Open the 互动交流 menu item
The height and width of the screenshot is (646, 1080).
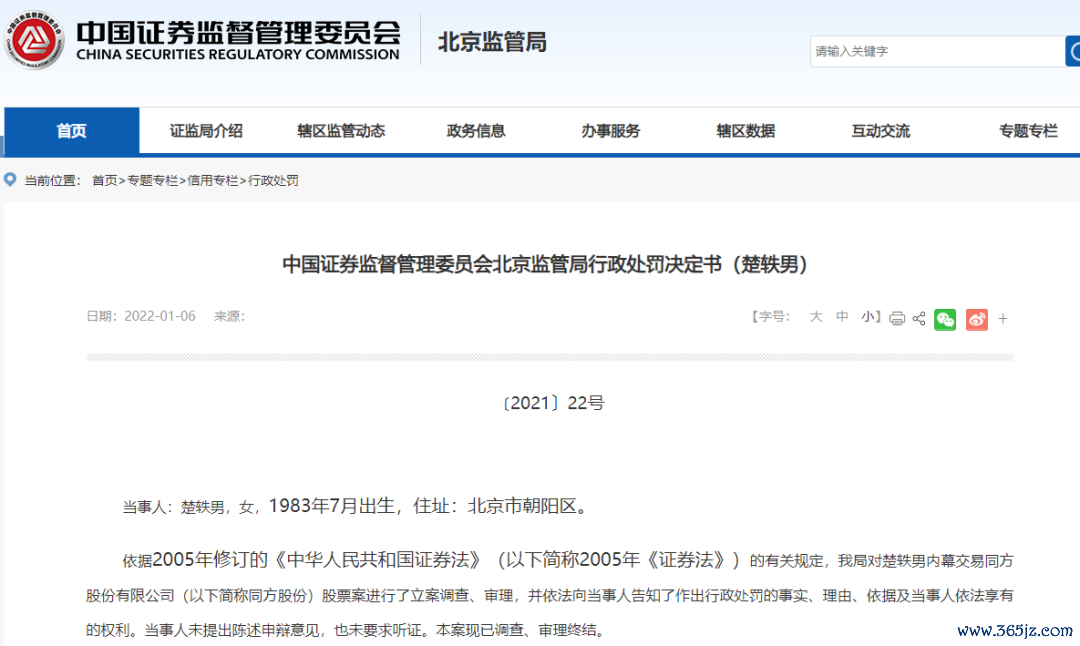pyautogui.click(x=881, y=131)
